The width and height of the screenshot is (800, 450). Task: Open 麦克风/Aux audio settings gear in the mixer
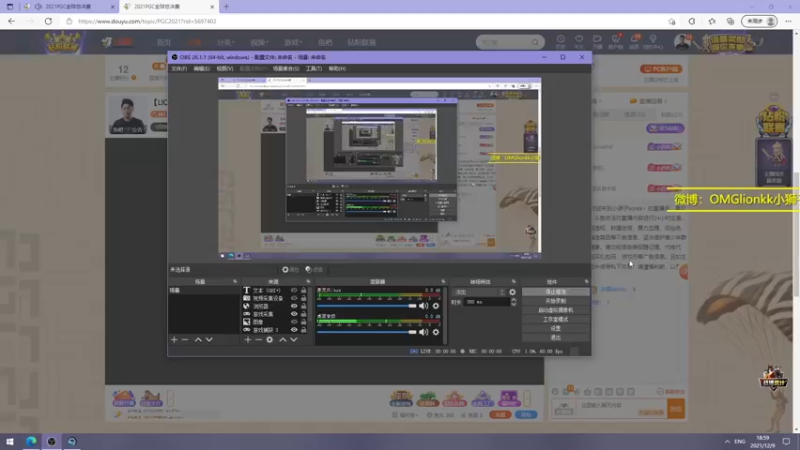(x=436, y=306)
